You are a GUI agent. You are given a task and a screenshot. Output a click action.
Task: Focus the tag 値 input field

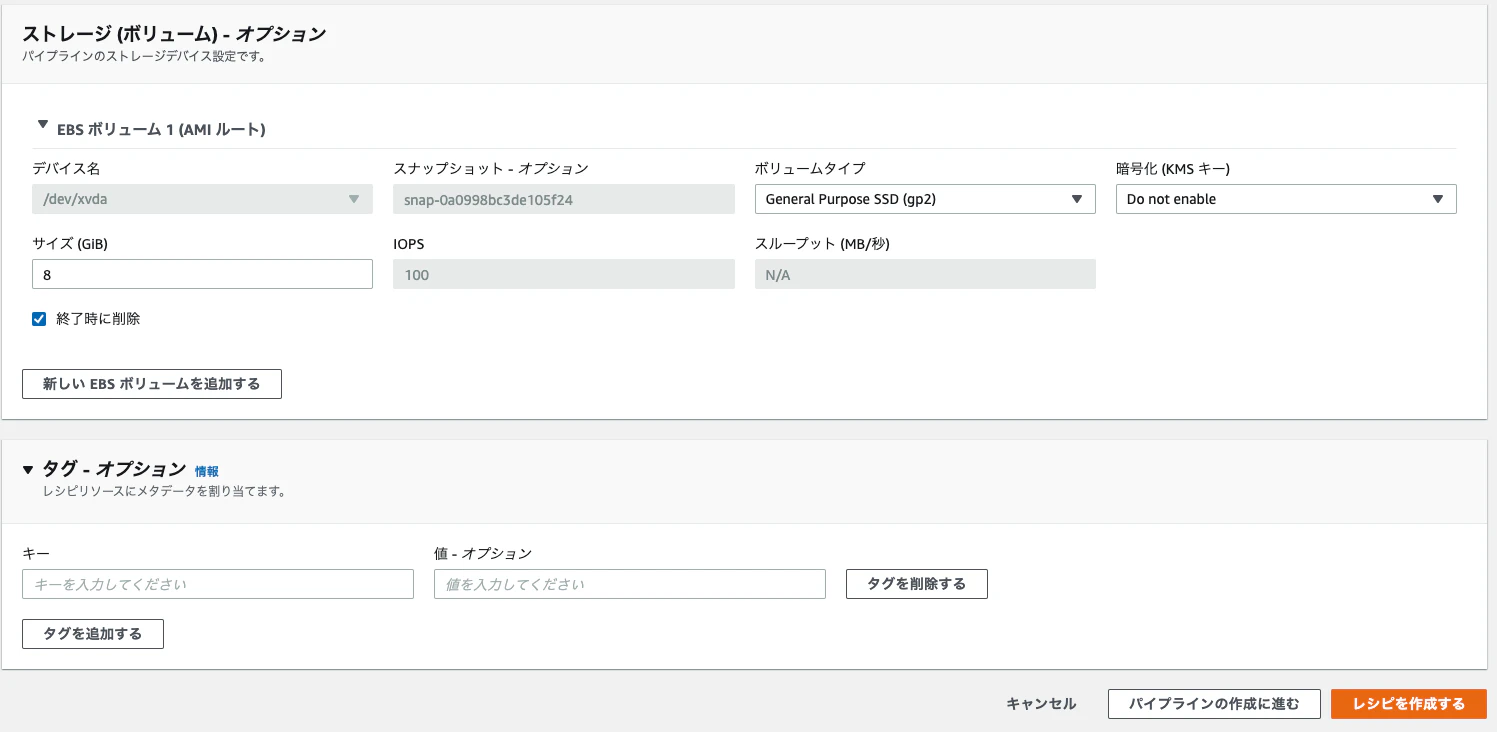pyautogui.click(x=630, y=584)
